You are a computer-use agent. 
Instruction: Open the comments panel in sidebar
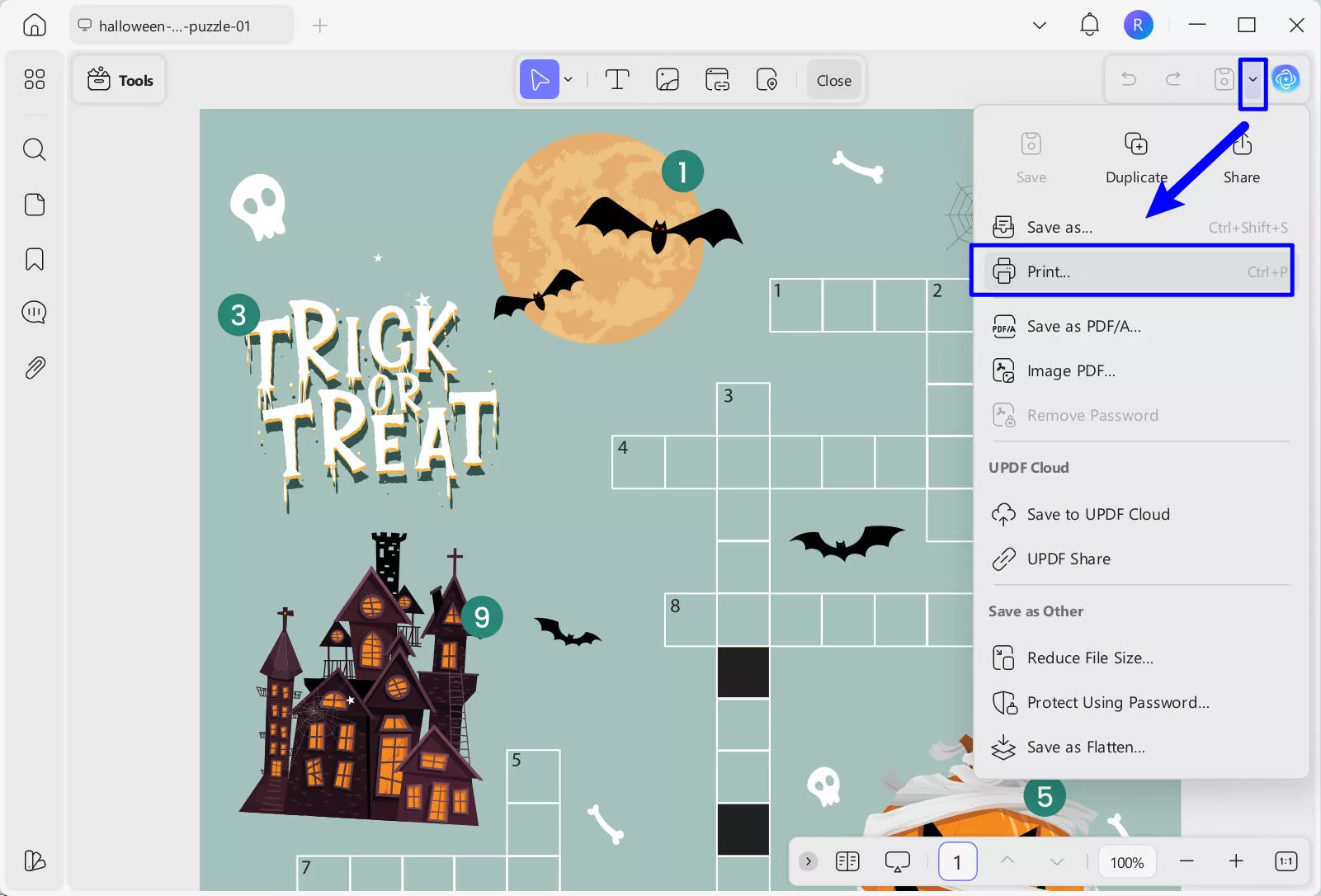(x=34, y=313)
